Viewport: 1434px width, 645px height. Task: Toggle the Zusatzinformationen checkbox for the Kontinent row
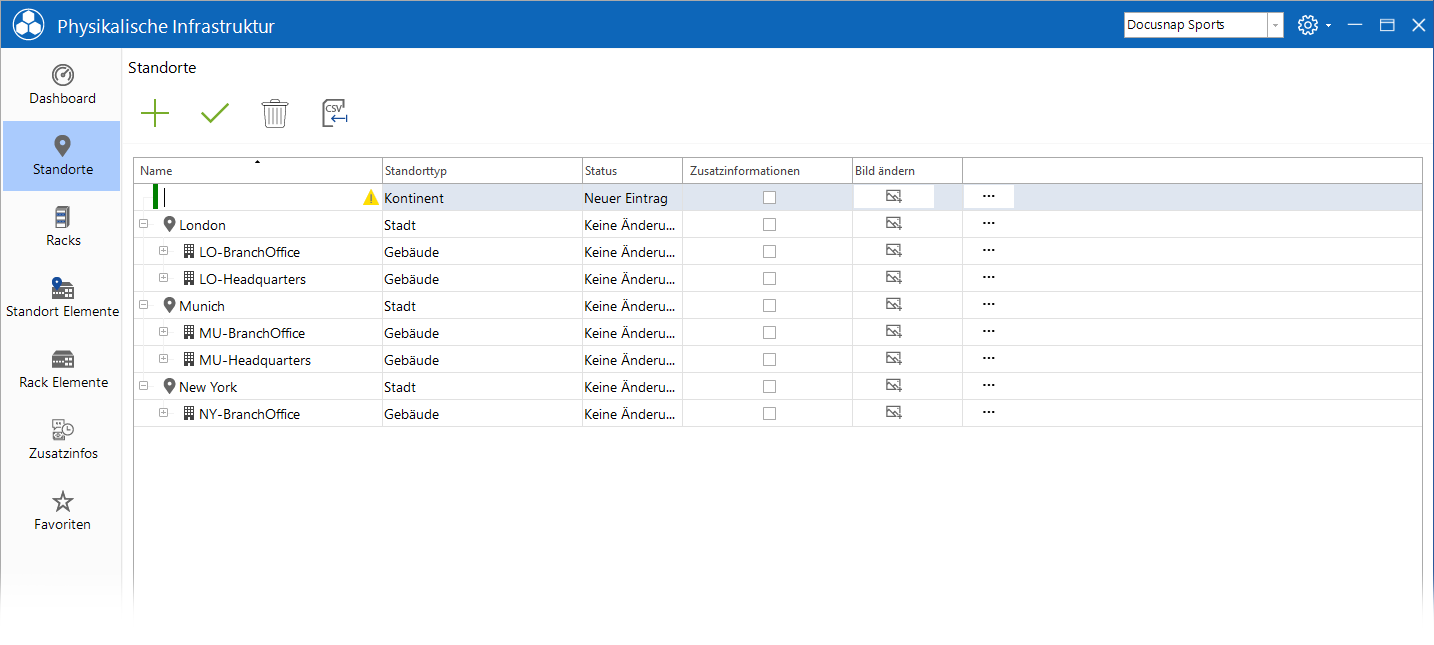click(769, 198)
